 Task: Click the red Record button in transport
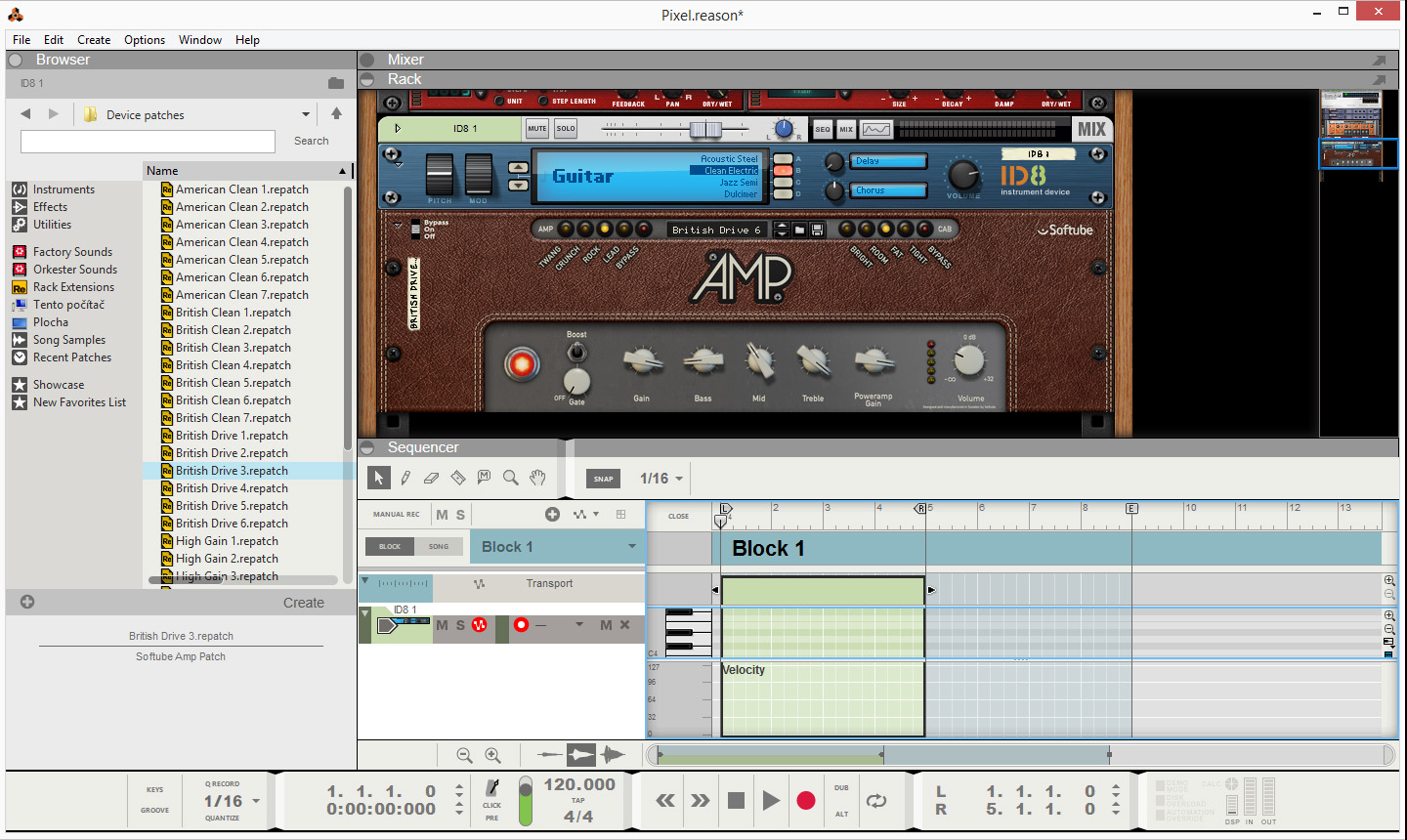coord(805,801)
